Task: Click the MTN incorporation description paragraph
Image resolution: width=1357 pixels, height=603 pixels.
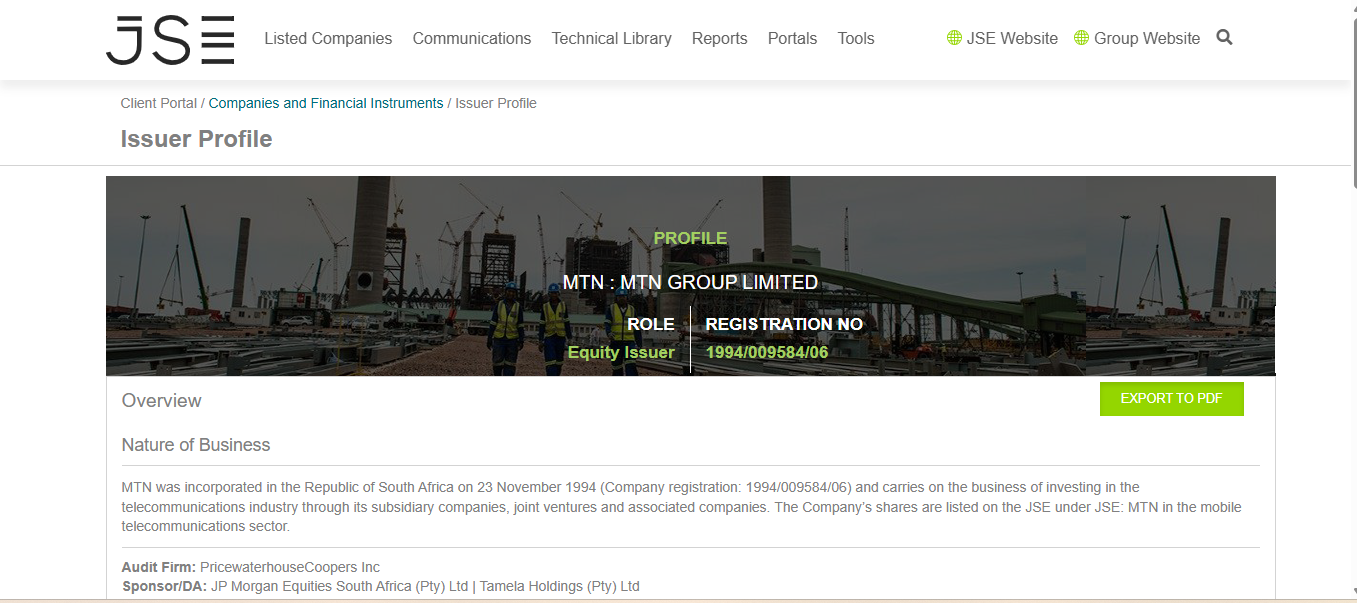Action: click(x=690, y=507)
